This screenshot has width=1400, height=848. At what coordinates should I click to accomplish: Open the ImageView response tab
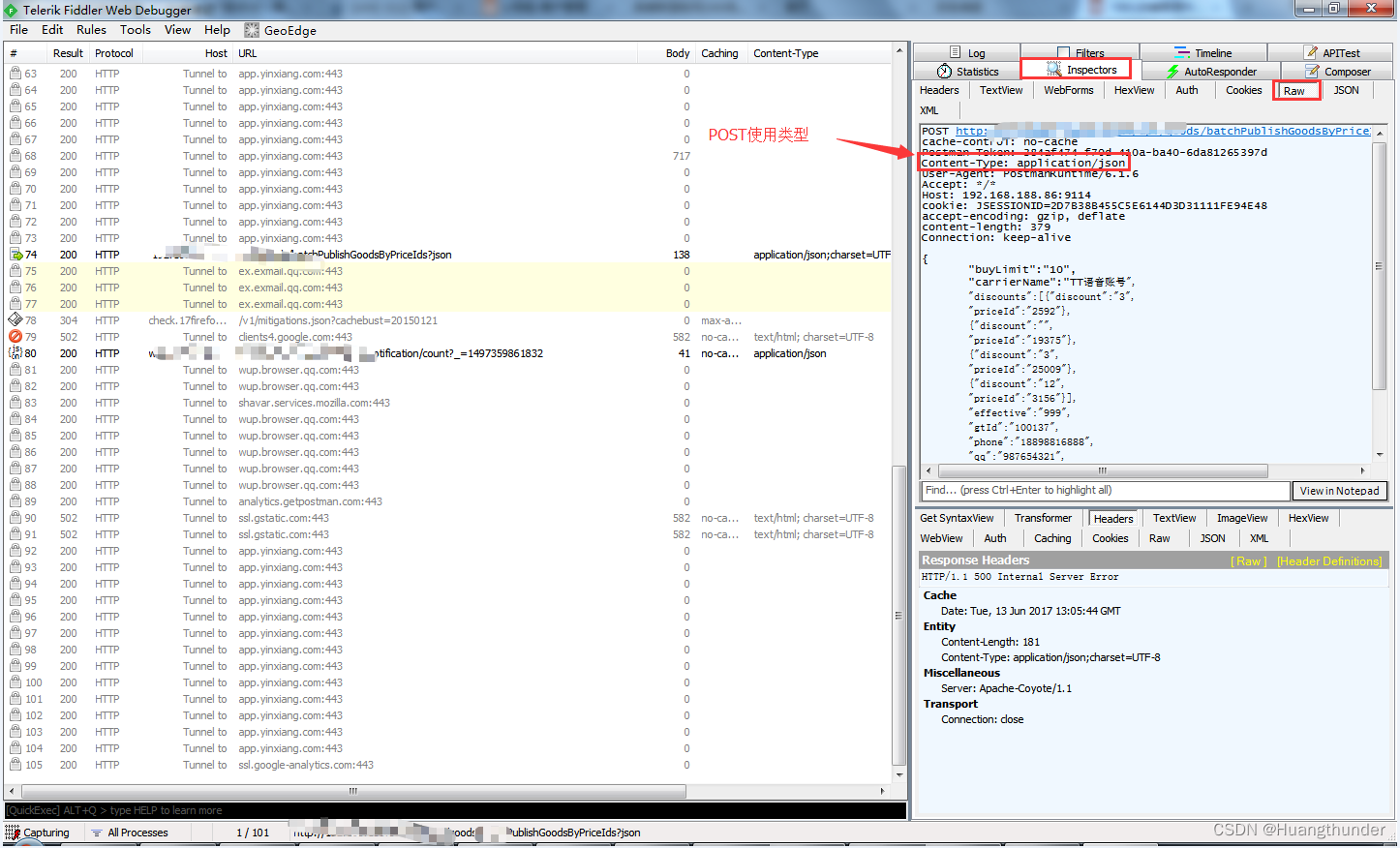[1242, 518]
